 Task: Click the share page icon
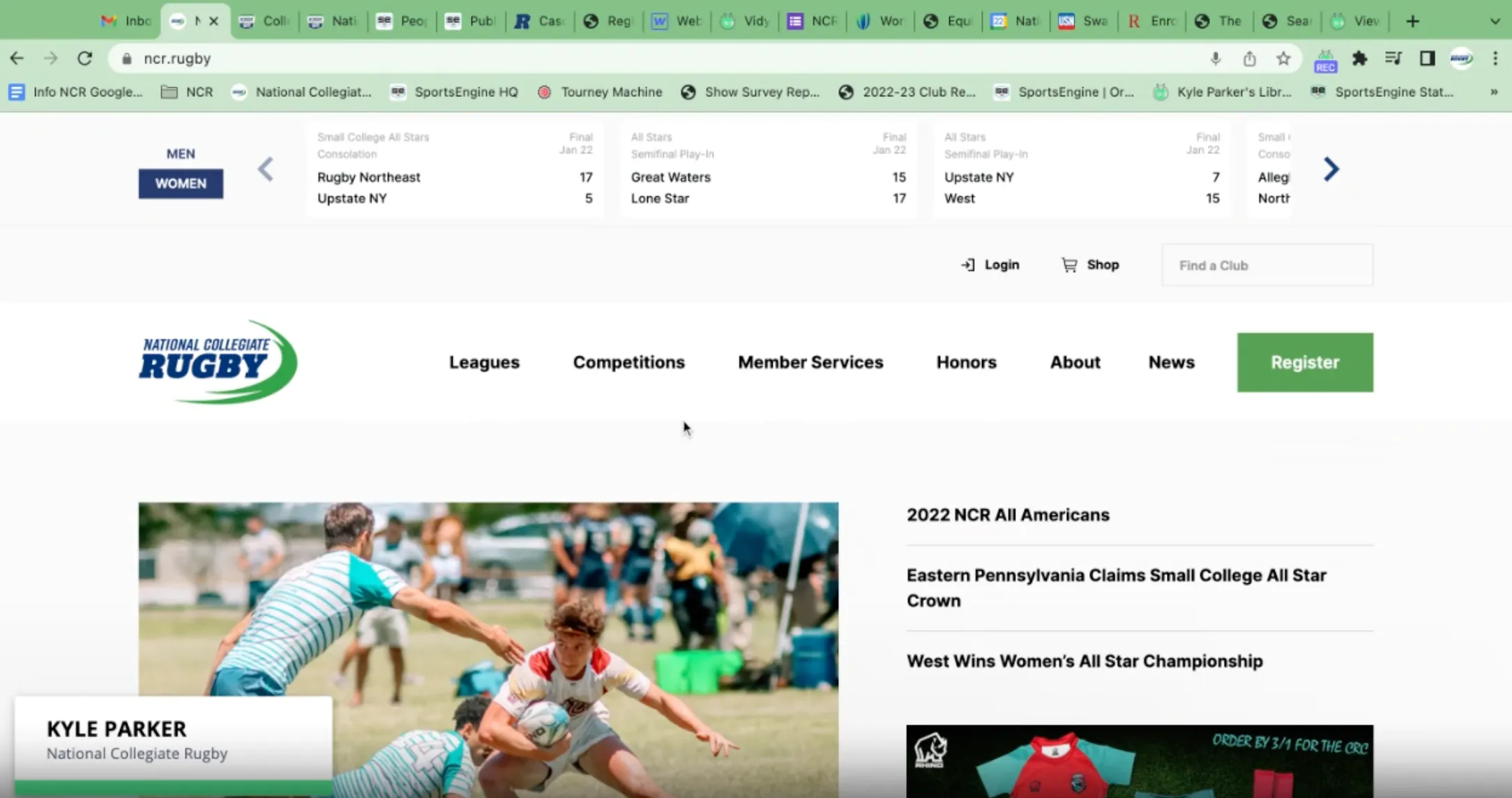(1249, 59)
